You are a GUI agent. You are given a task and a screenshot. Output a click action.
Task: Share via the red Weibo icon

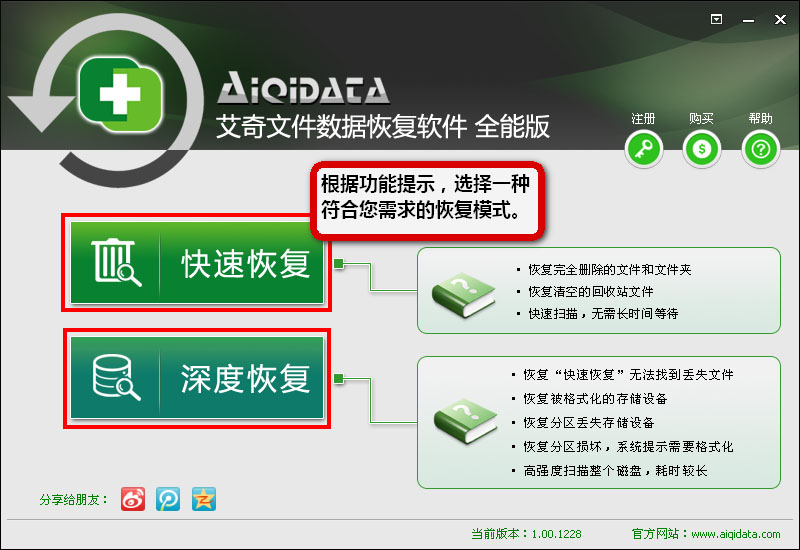pyautogui.click(x=133, y=499)
